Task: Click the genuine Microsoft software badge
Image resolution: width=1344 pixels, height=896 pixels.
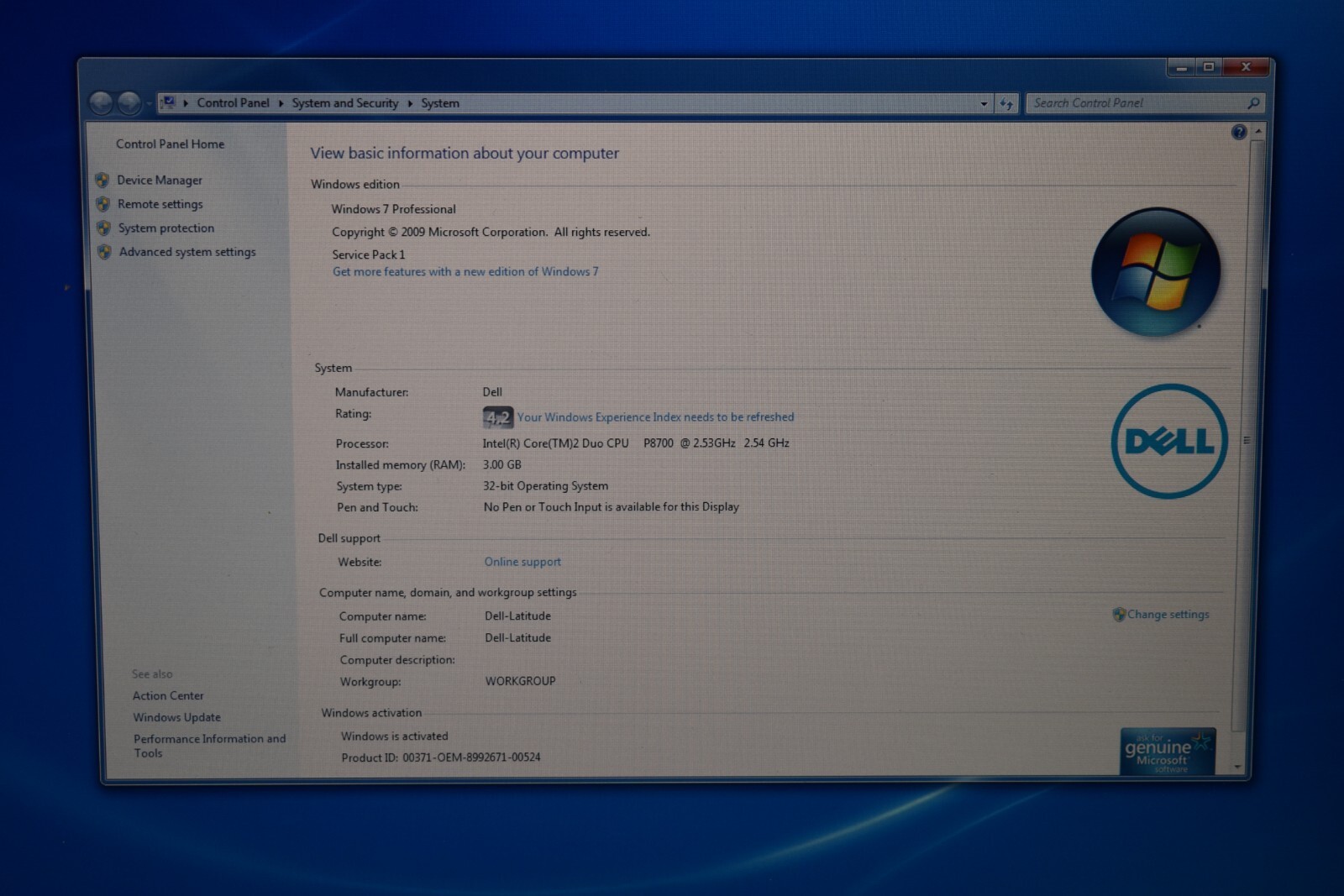Action: click(1168, 751)
